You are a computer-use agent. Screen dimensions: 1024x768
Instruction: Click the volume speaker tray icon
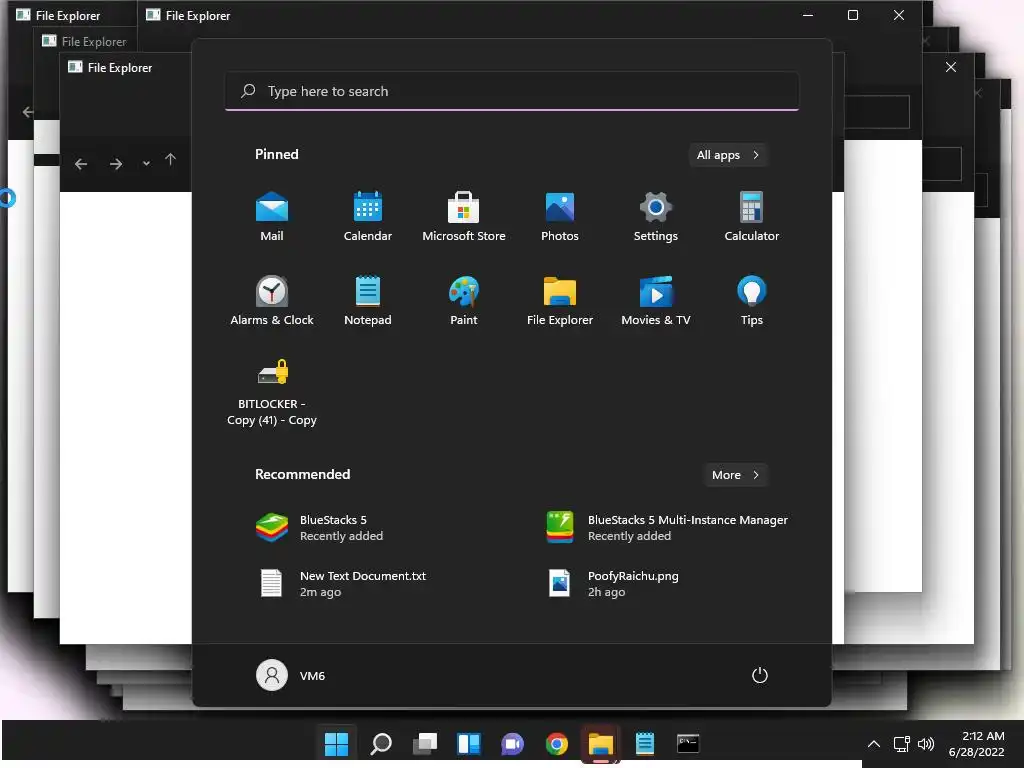[925, 743]
